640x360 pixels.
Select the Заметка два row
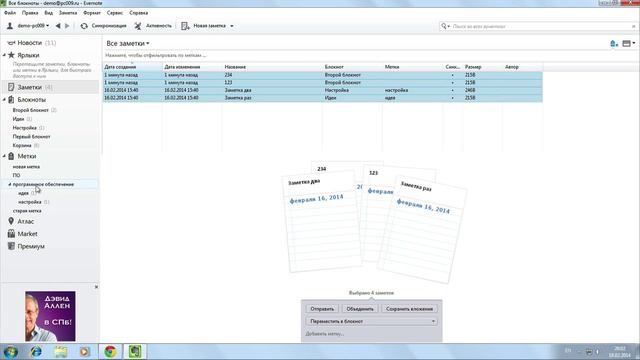pyautogui.click(x=322, y=90)
